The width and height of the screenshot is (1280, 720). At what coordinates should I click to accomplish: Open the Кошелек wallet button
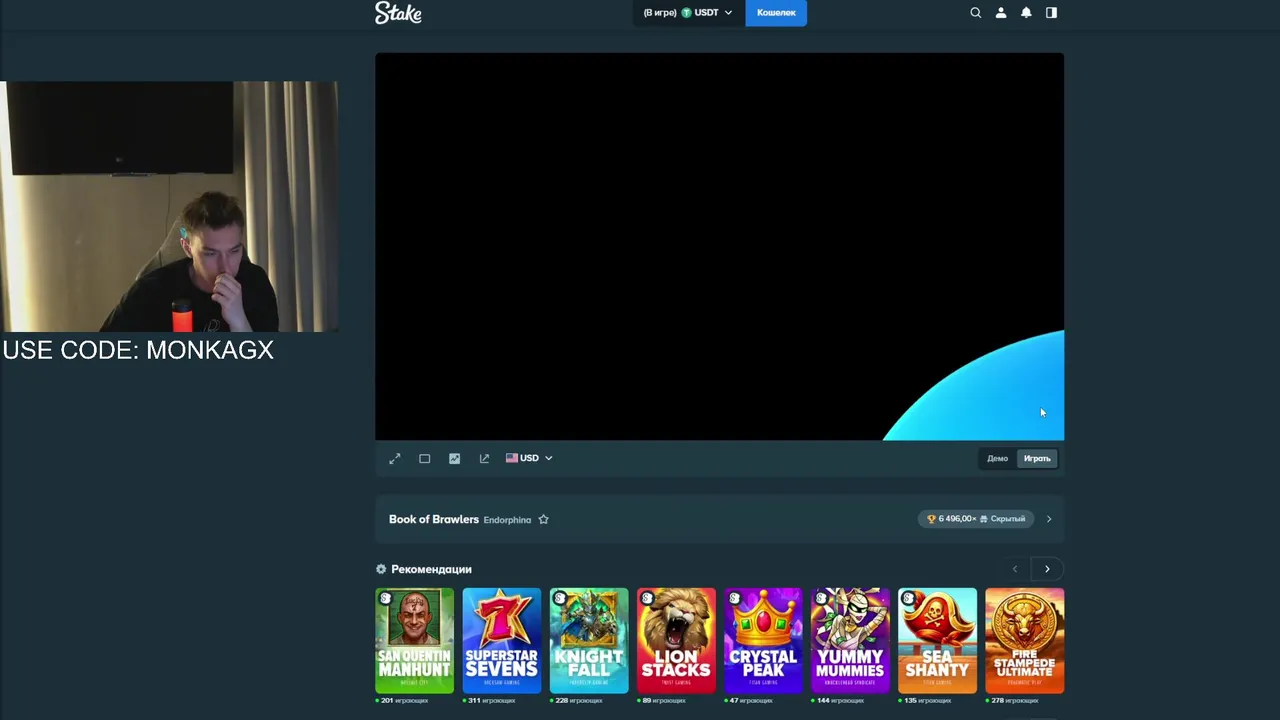pyautogui.click(x=776, y=13)
